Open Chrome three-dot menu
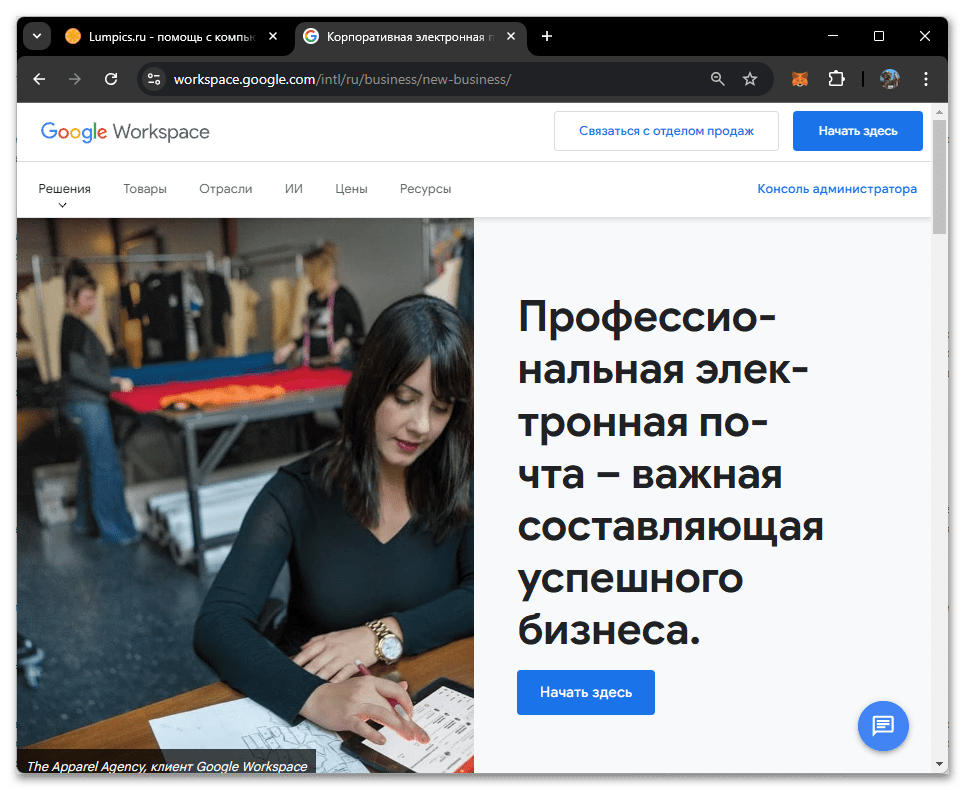Screen dimensions: 965x790 tap(926, 79)
